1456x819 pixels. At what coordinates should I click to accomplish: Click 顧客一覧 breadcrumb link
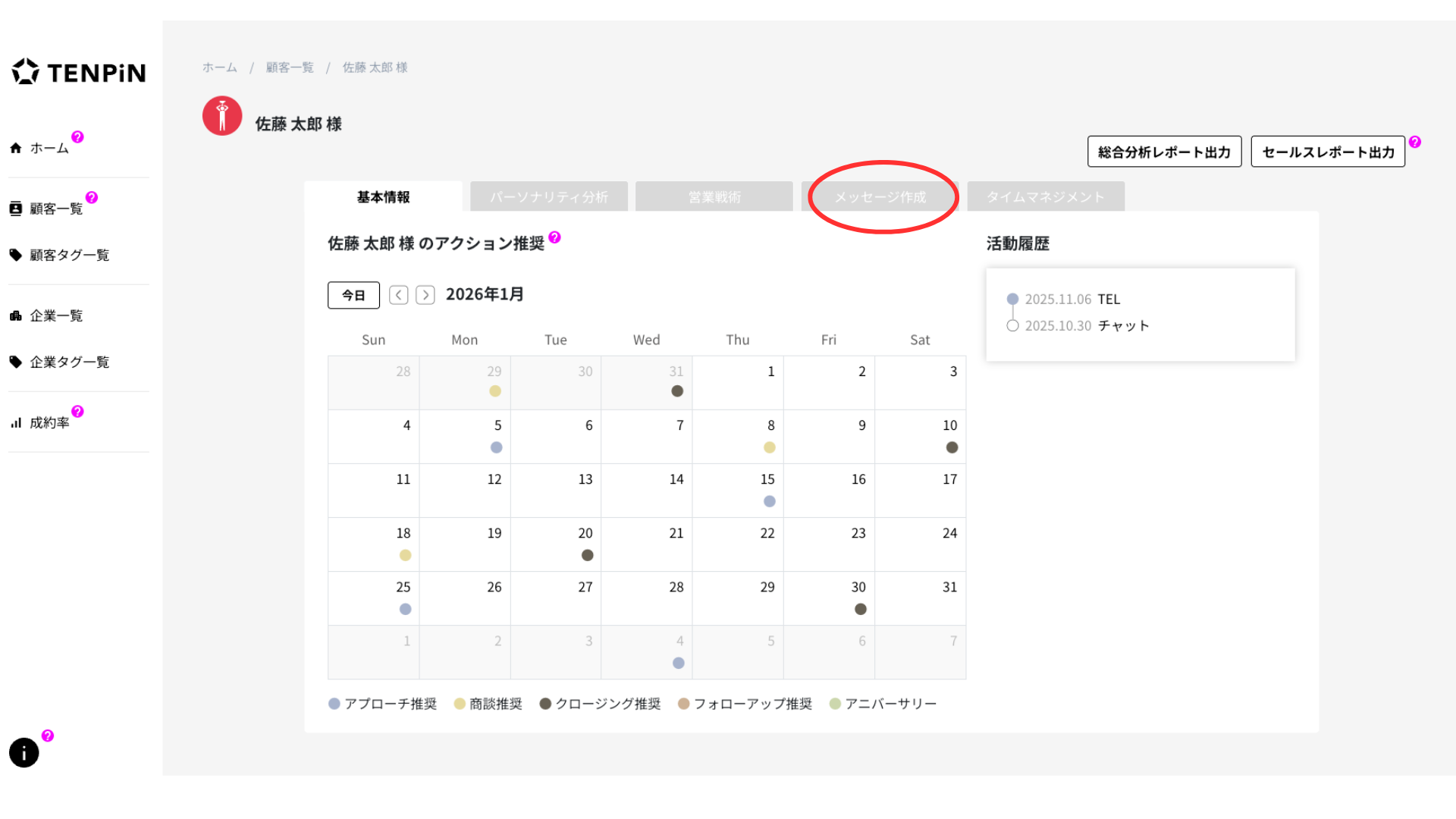(x=290, y=67)
